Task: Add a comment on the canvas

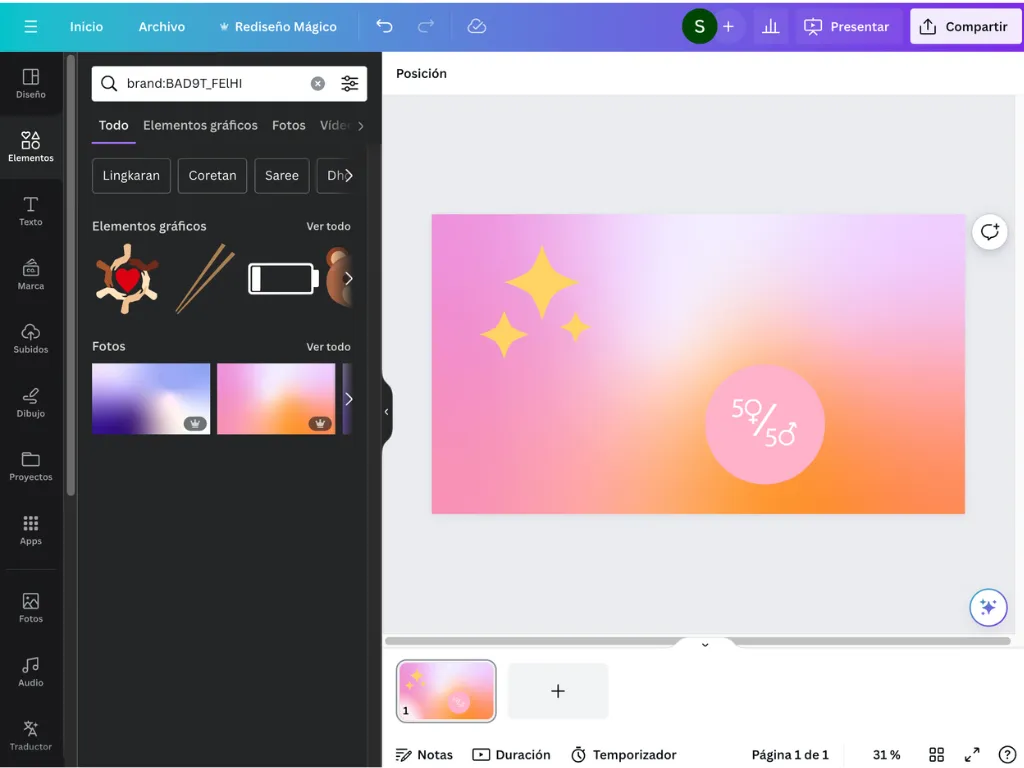Action: [989, 232]
